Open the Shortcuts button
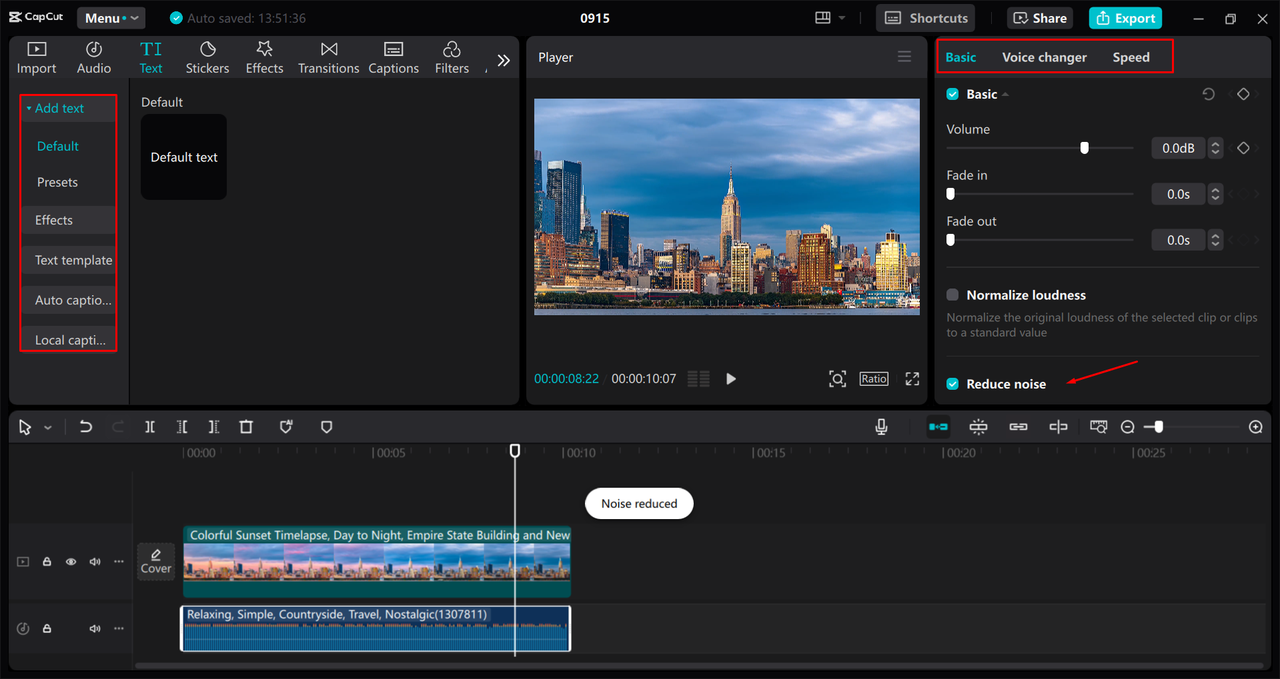The image size is (1280, 679). pos(925,18)
